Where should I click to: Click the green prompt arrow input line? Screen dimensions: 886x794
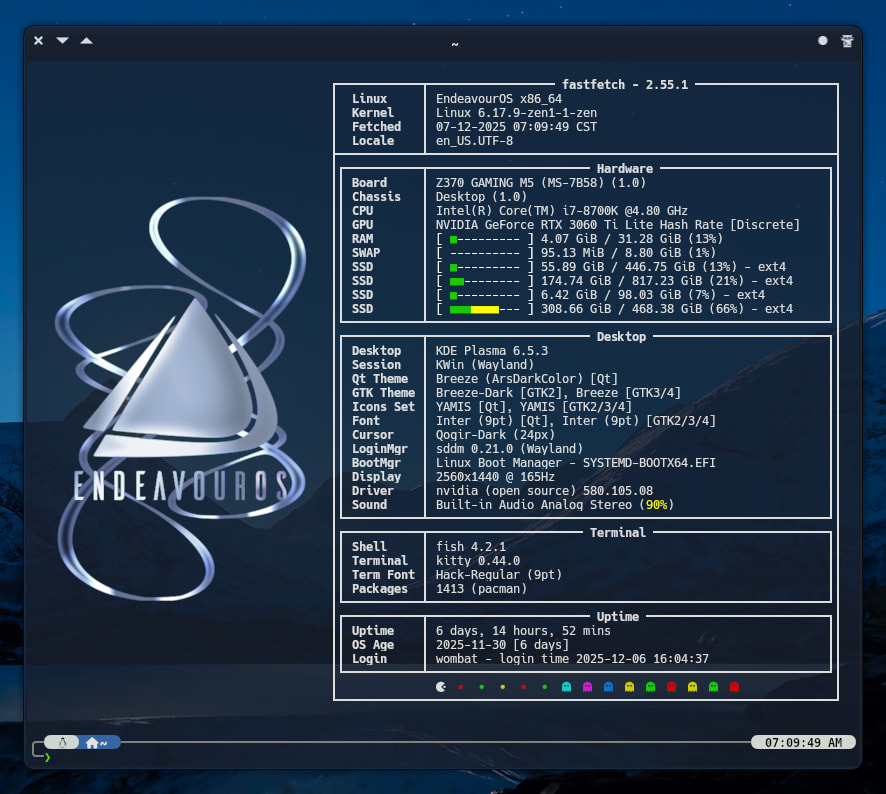47,757
